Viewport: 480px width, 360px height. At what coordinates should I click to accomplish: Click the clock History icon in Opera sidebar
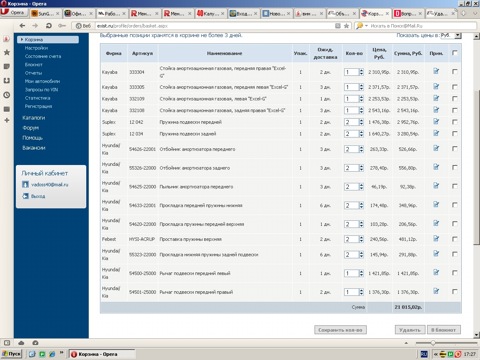click(x=7, y=95)
